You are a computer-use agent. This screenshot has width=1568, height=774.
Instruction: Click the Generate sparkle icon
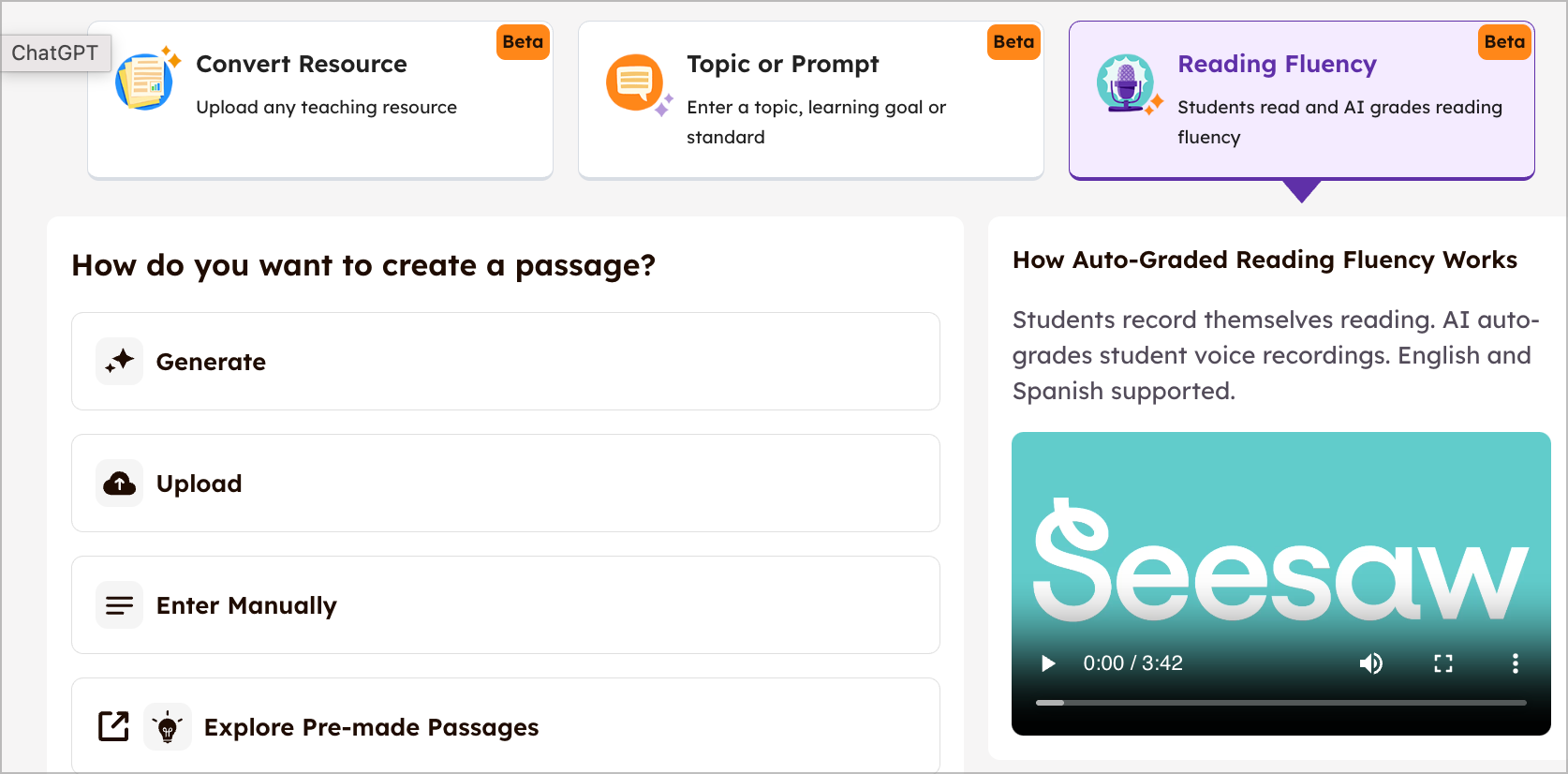point(120,362)
